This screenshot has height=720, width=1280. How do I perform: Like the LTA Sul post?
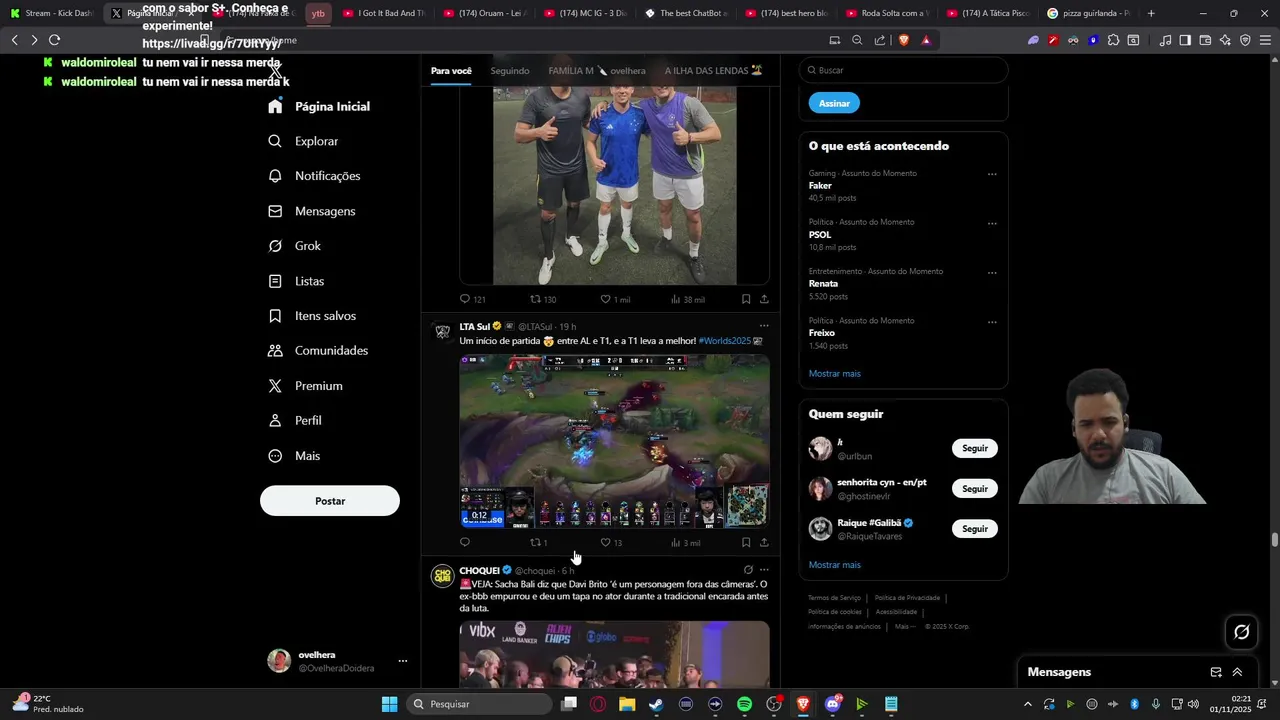pyautogui.click(x=610, y=542)
